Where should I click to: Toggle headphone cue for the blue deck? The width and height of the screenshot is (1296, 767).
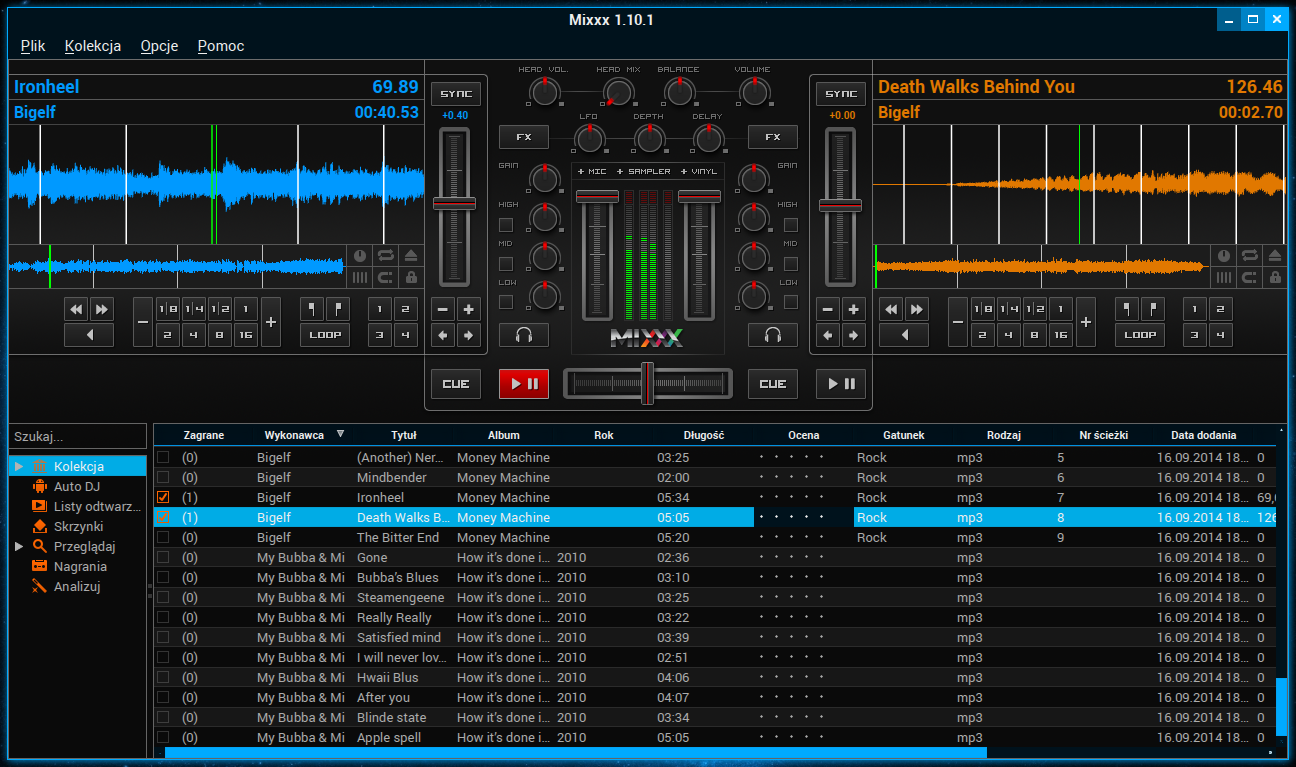(524, 335)
